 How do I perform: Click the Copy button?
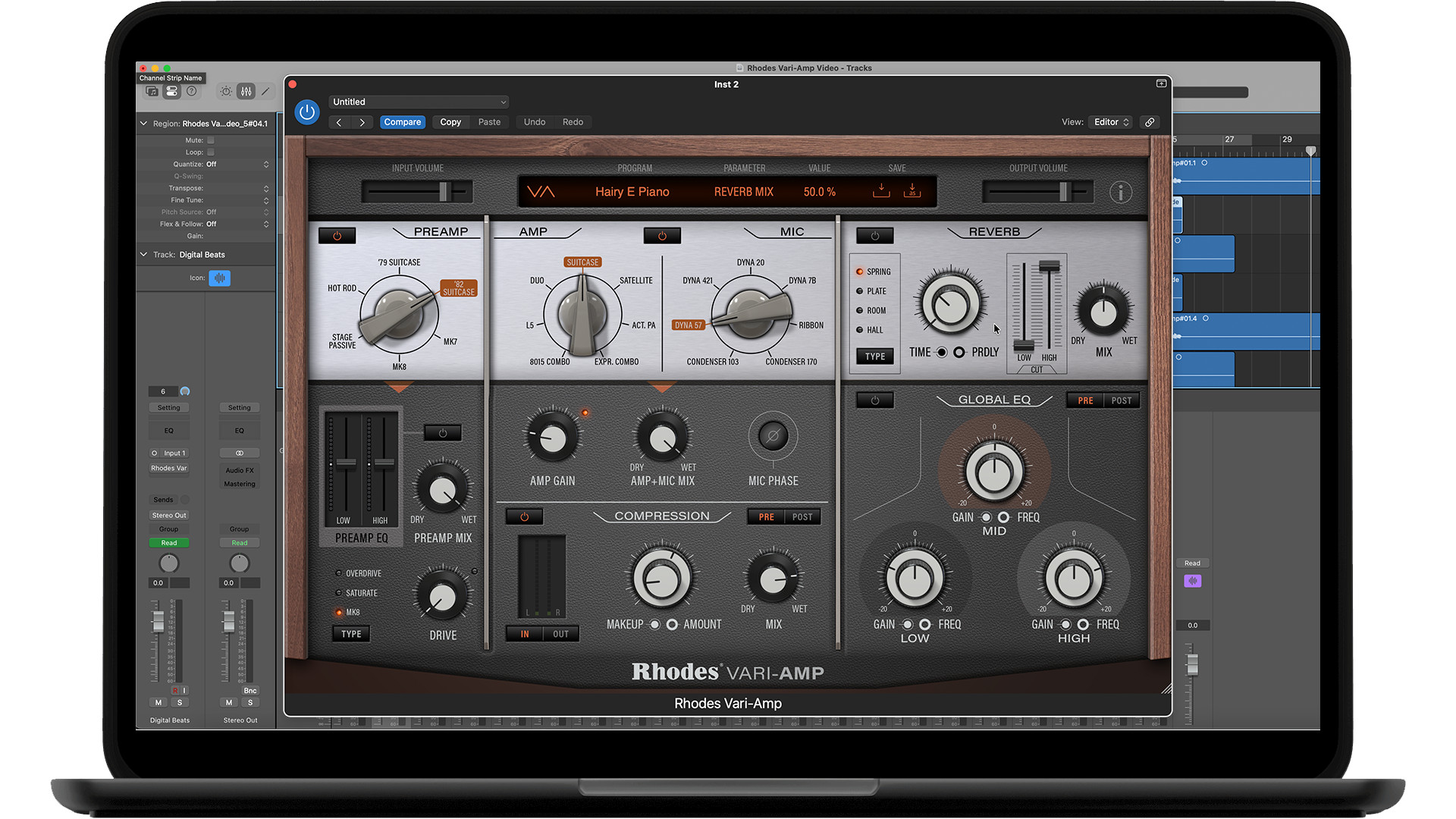[x=450, y=122]
